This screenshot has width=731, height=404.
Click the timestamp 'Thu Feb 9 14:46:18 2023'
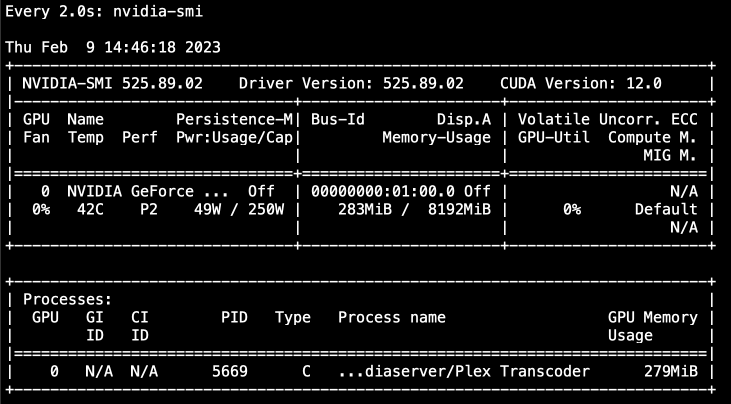(113, 47)
